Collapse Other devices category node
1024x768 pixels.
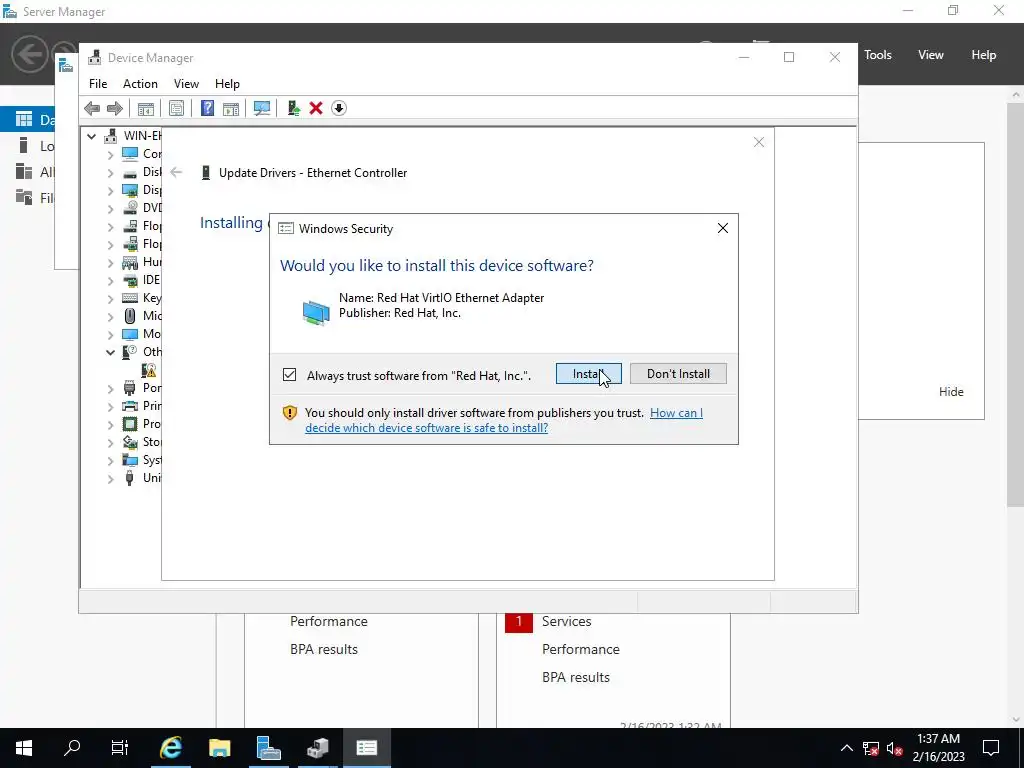coord(110,353)
